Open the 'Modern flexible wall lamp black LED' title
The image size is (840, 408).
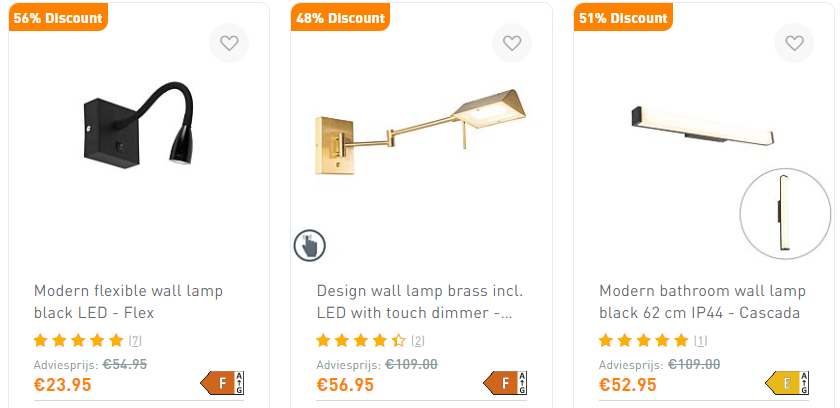pyautogui.click(x=129, y=302)
